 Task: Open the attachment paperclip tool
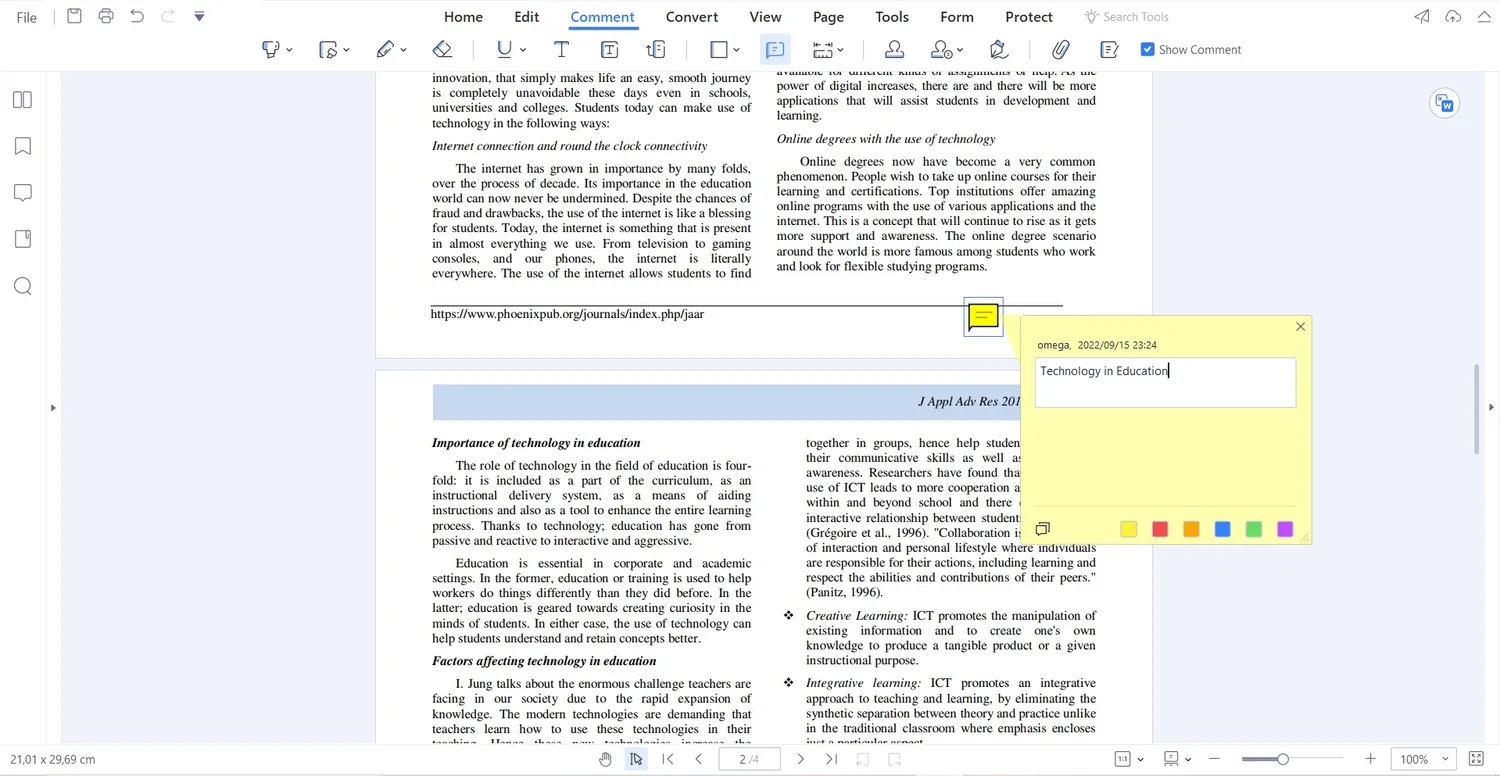pos(1060,49)
